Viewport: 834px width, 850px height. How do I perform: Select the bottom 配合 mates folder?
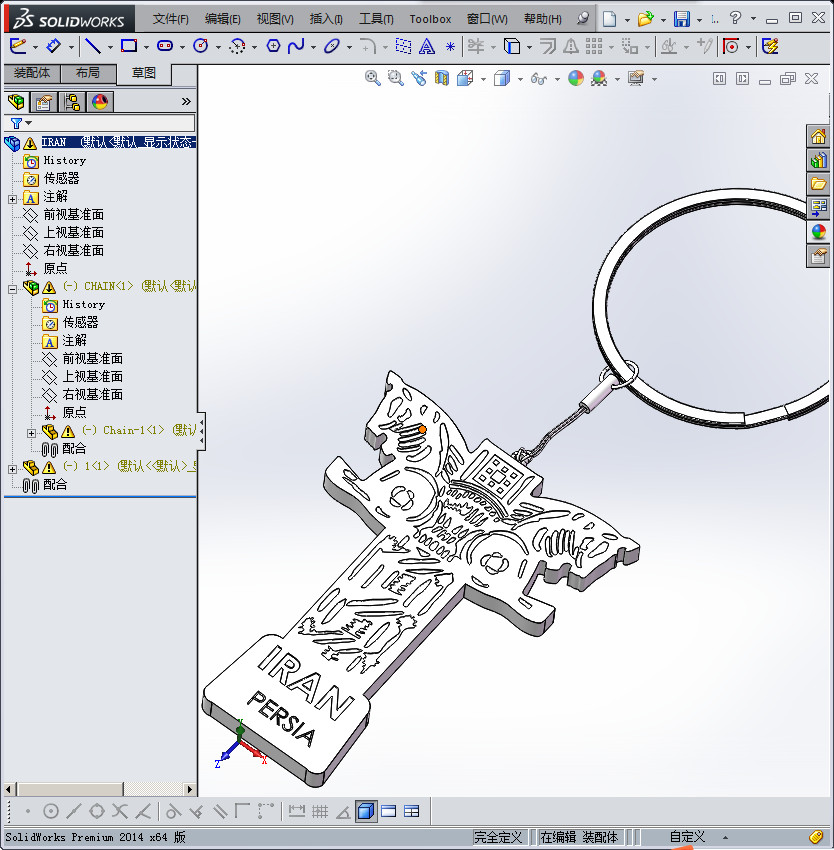(55, 484)
